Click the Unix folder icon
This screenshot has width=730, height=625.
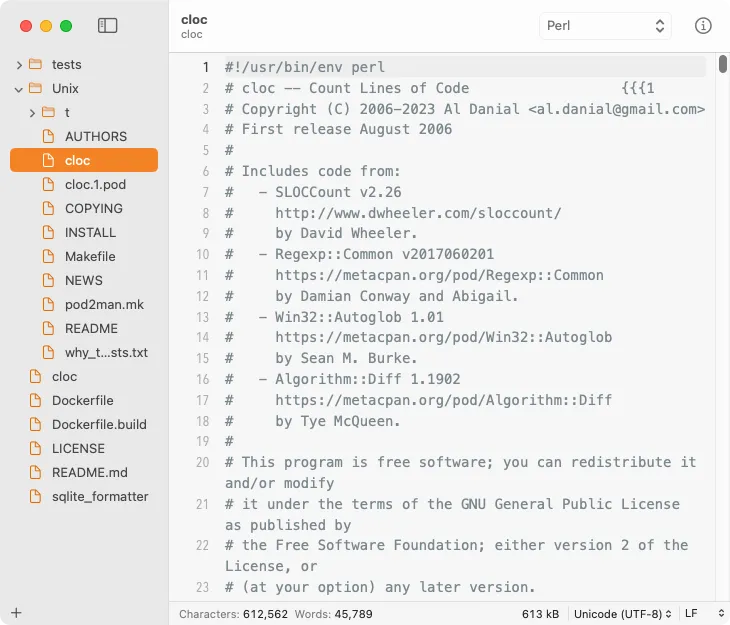point(35,88)
